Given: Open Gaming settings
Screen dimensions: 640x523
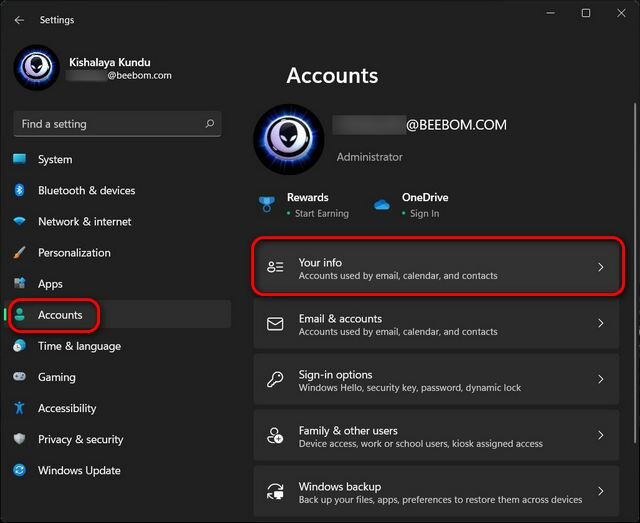Looking at the screenshot, I should pyautogui.click(x=118, y=377).
